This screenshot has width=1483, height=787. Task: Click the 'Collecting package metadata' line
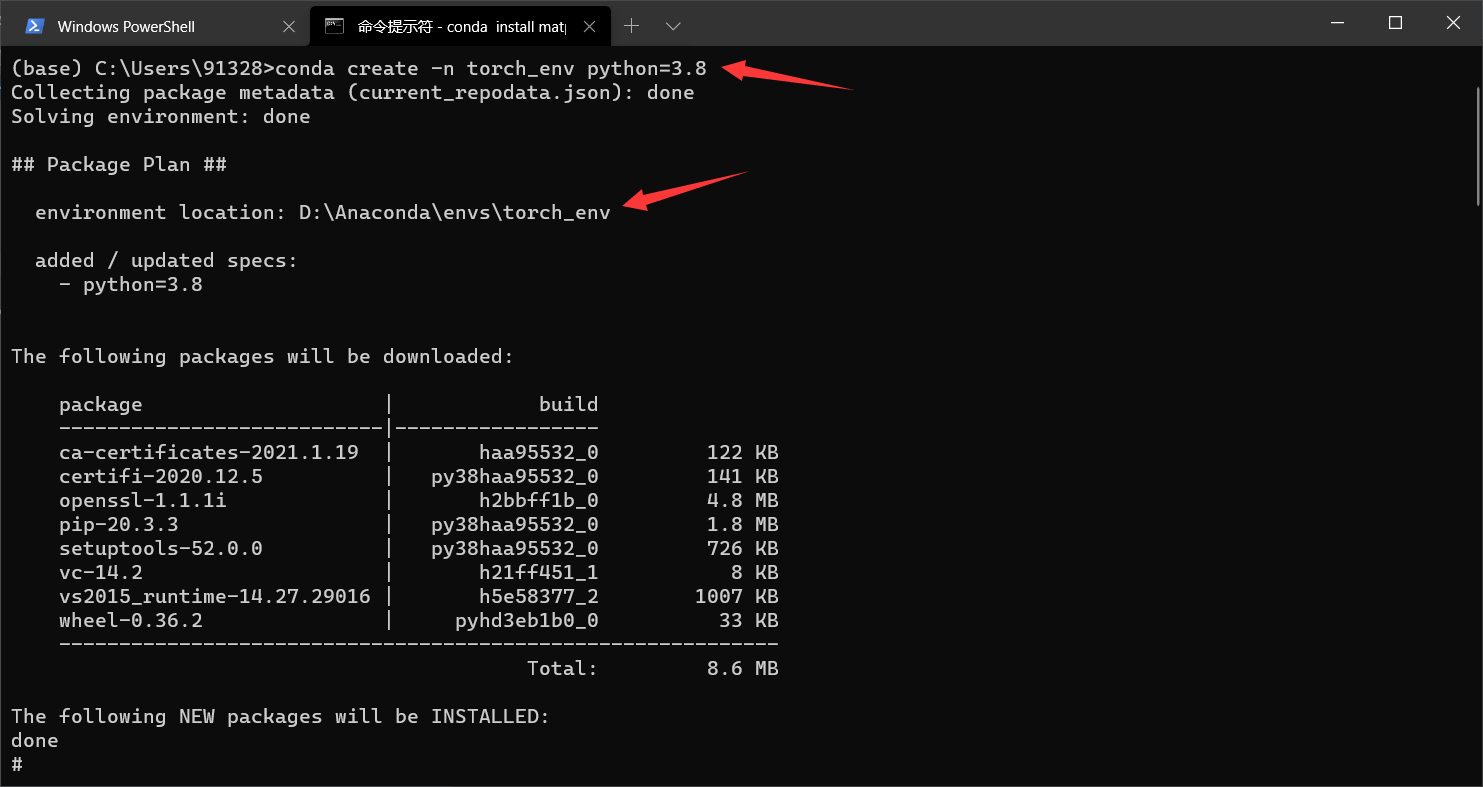(353, 93)
